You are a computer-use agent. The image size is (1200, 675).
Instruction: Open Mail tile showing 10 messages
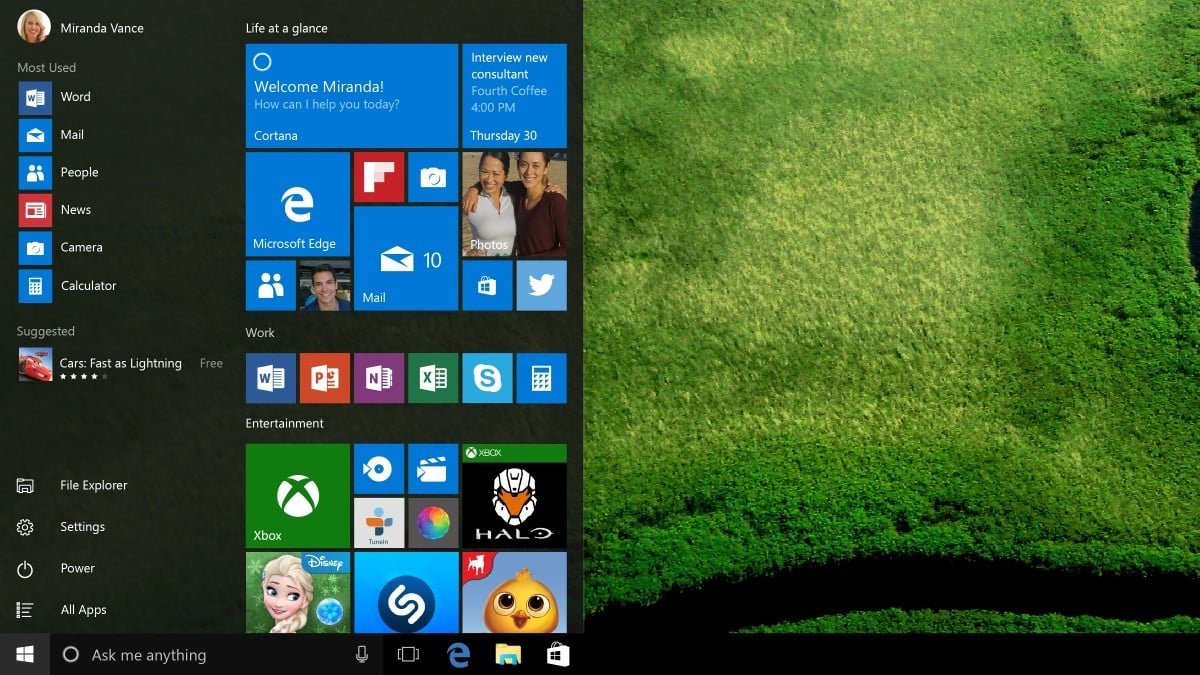tap(406, 259)
